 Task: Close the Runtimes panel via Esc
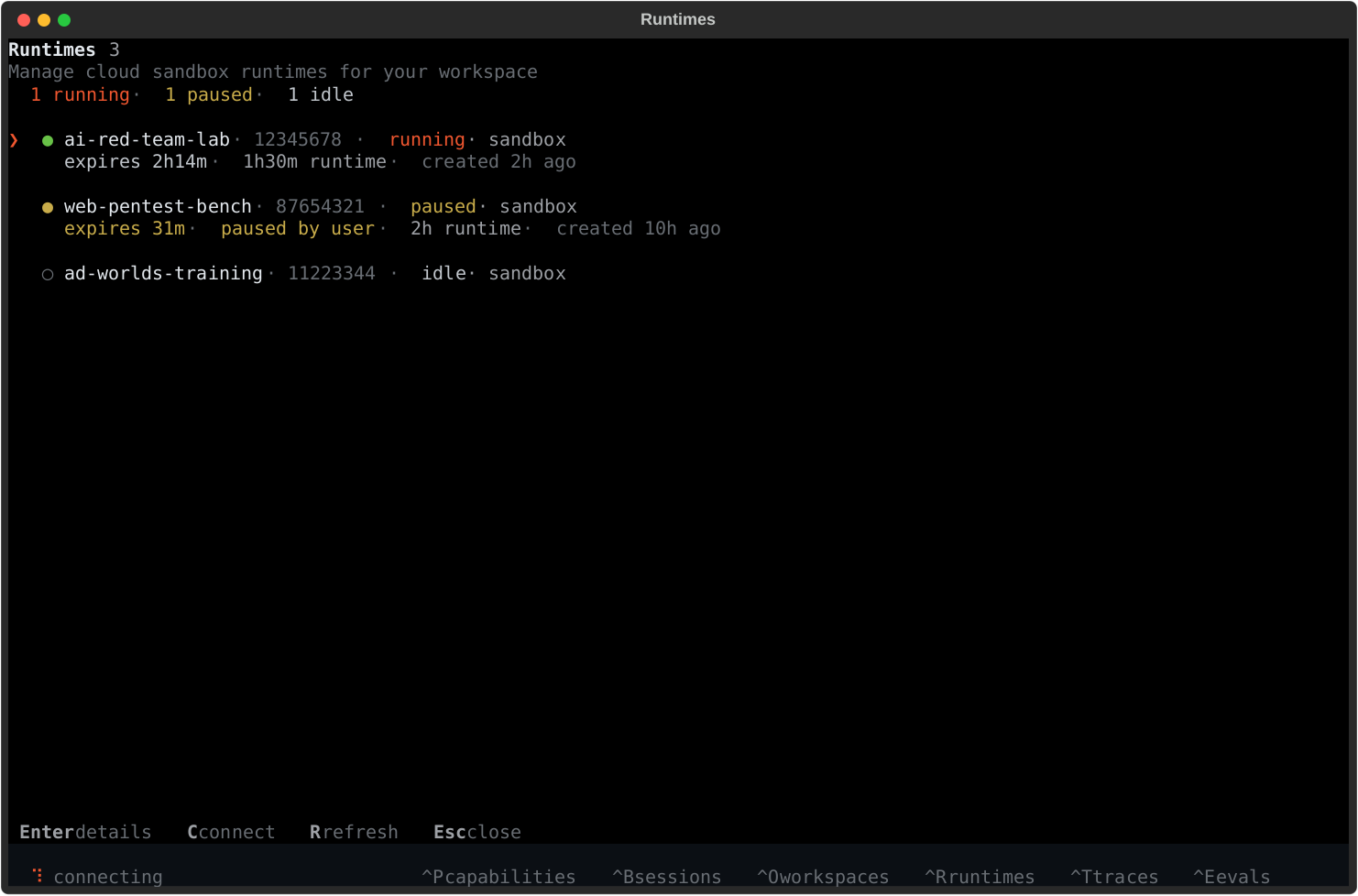coord(476,832)
